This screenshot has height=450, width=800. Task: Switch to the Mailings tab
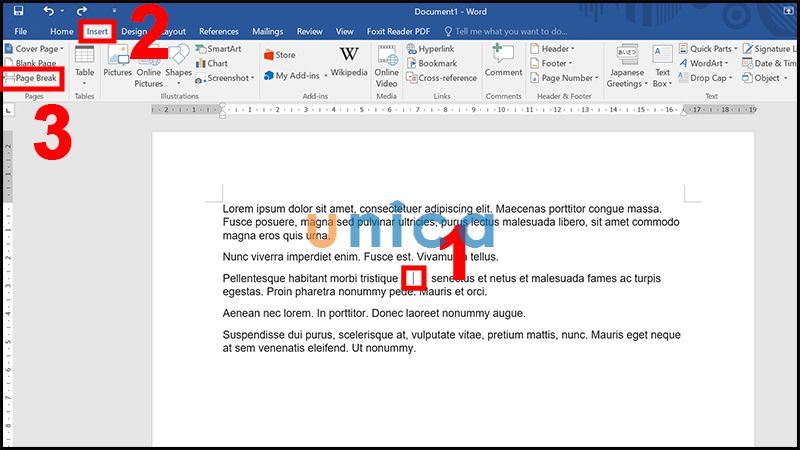click(267, 31)
